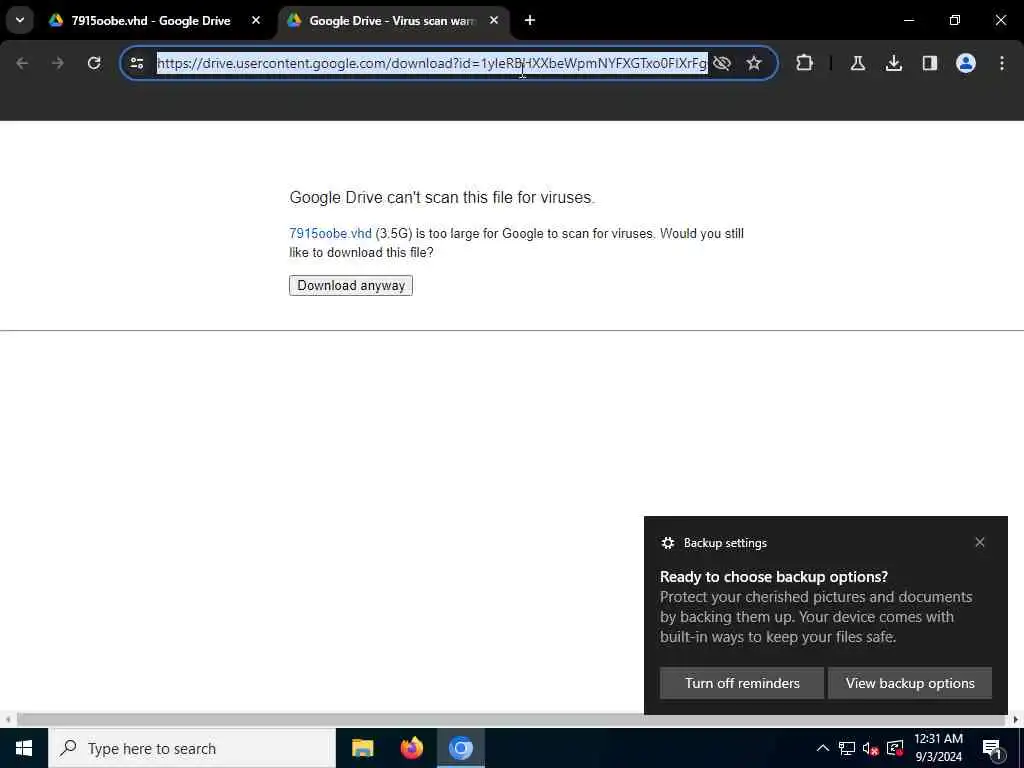1024x768 pixels.
Task: Show hidden system tray icons
Action: point(823,748)
